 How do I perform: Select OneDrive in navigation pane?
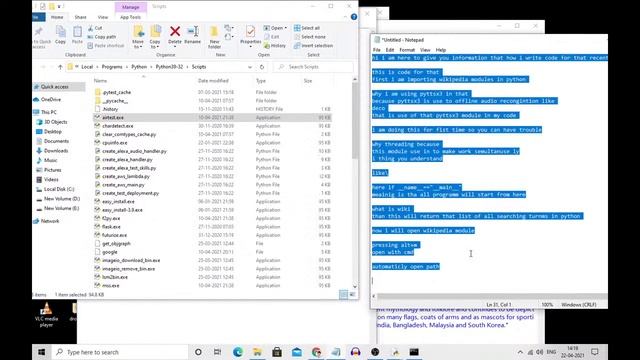[51, 99]
